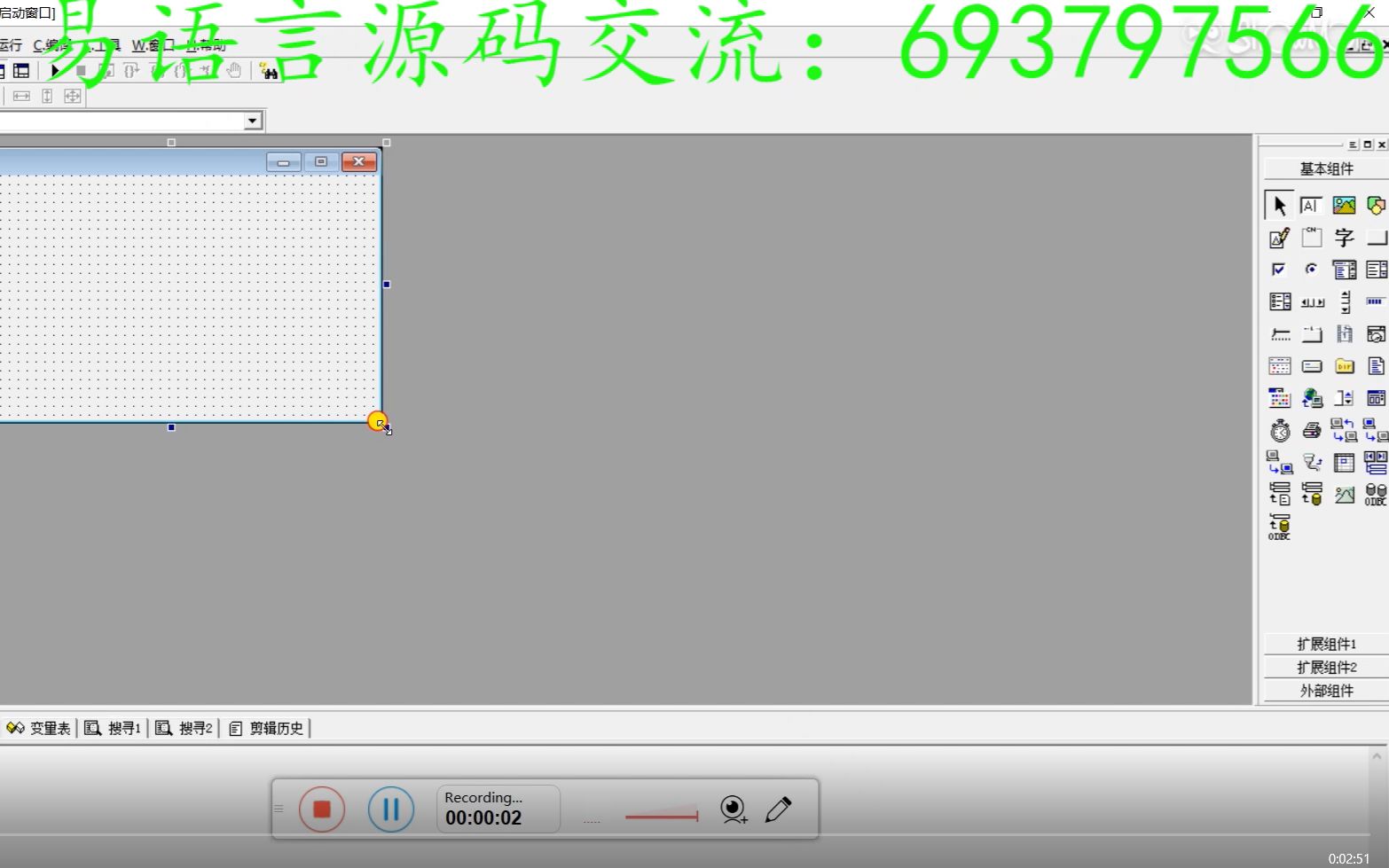1389x868 pixels.
Task: Select the directory box component
Action: [x=1344, y=366]
